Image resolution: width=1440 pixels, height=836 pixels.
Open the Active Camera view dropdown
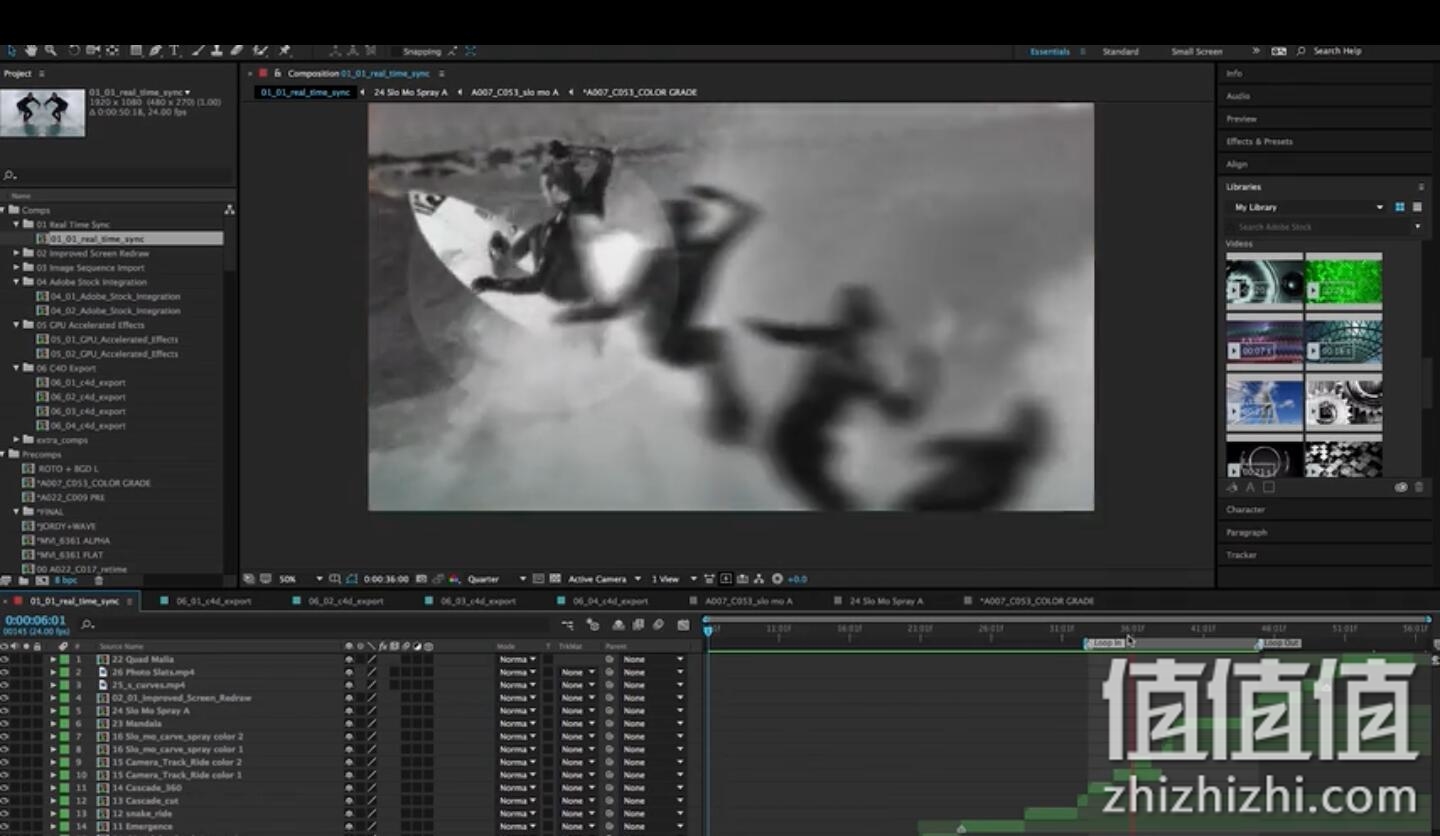pyautogui.click(x=603, y=579)
